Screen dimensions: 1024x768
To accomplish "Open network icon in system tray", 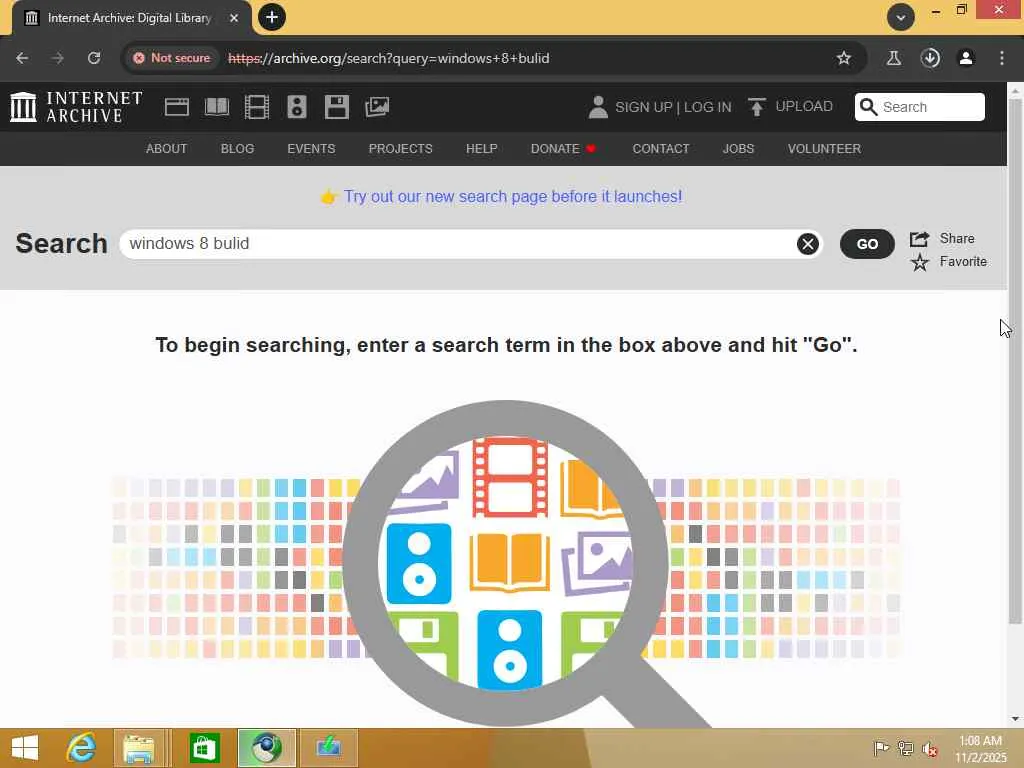I will [905, 748].
